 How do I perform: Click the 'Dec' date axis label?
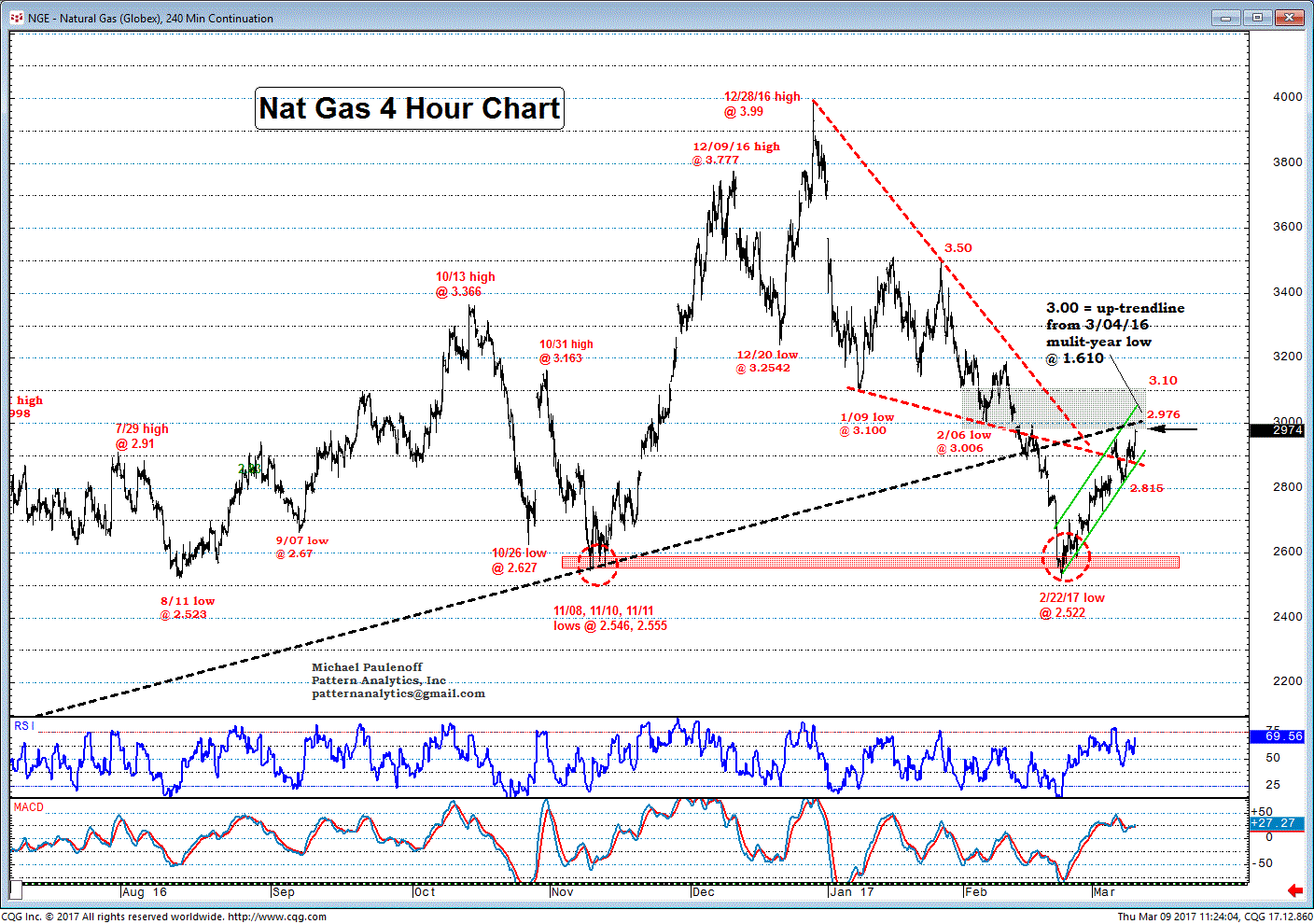(x=703, y=892)
